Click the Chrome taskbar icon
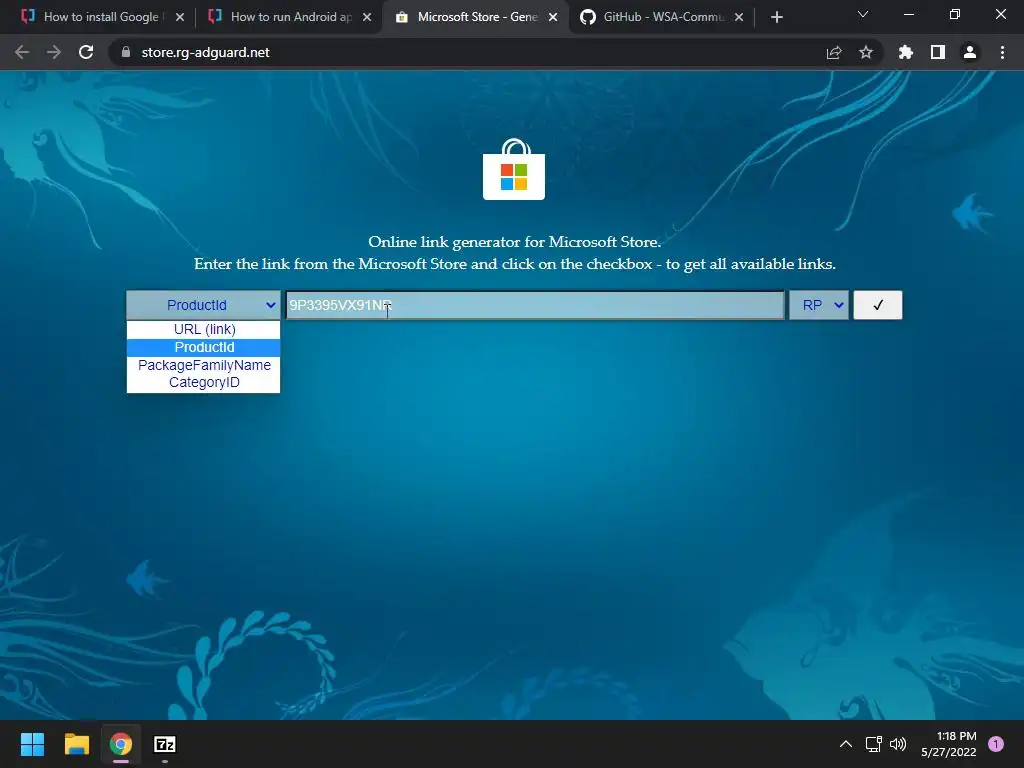The image size is (1024, 768). pos(121,744)
